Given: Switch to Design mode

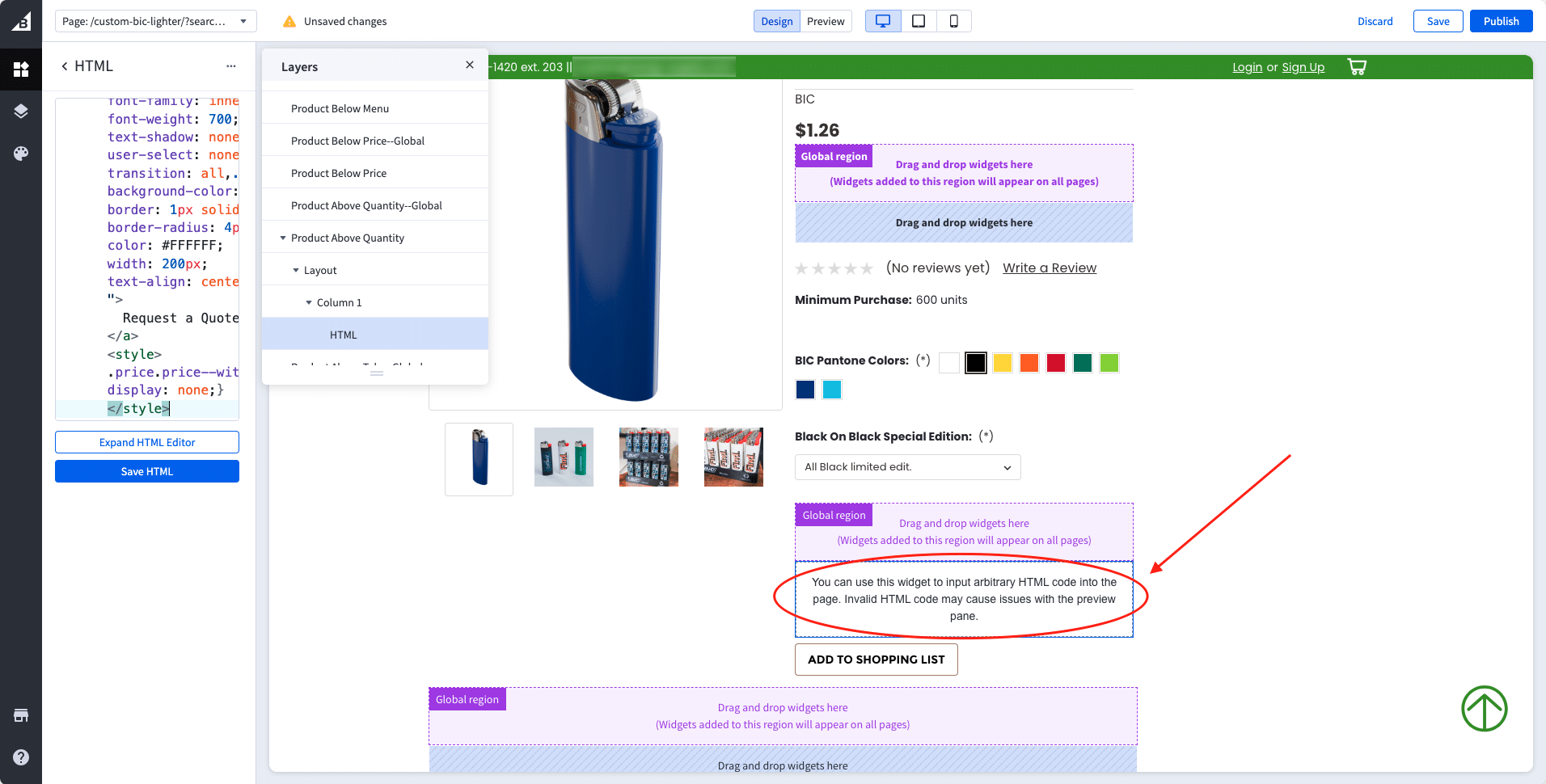Looking at the screenshot, I should click(777, 21).
